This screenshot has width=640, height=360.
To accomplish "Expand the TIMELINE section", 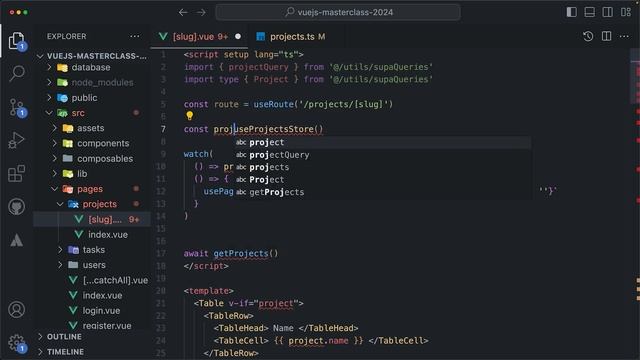I will coord(92,352).
